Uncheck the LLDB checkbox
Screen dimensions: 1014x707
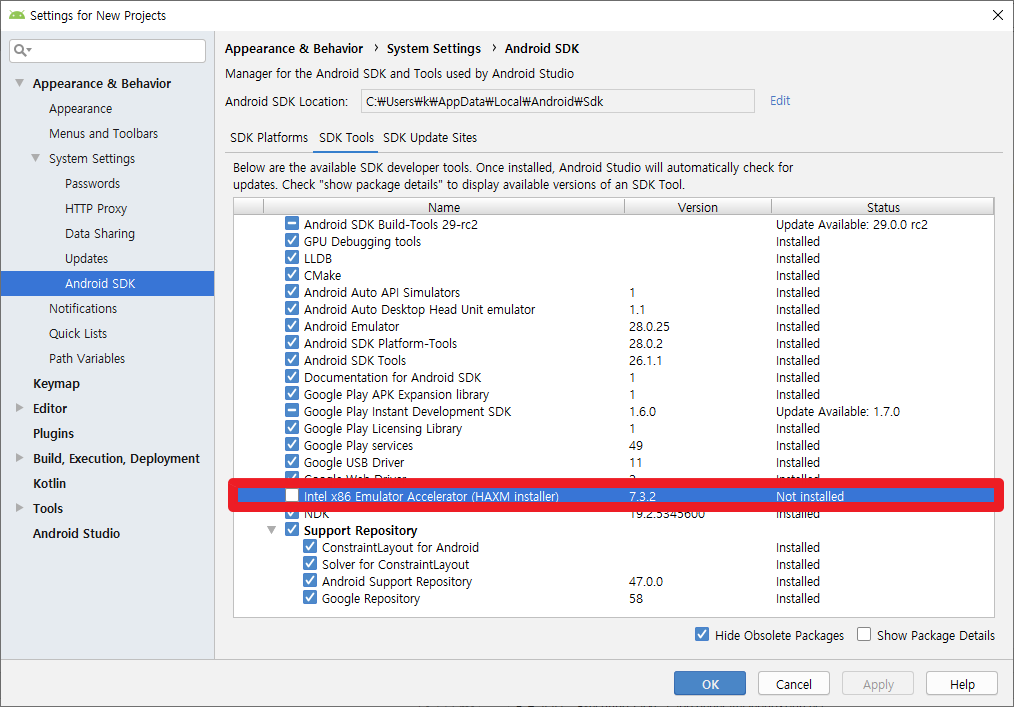tap(292, 257)
